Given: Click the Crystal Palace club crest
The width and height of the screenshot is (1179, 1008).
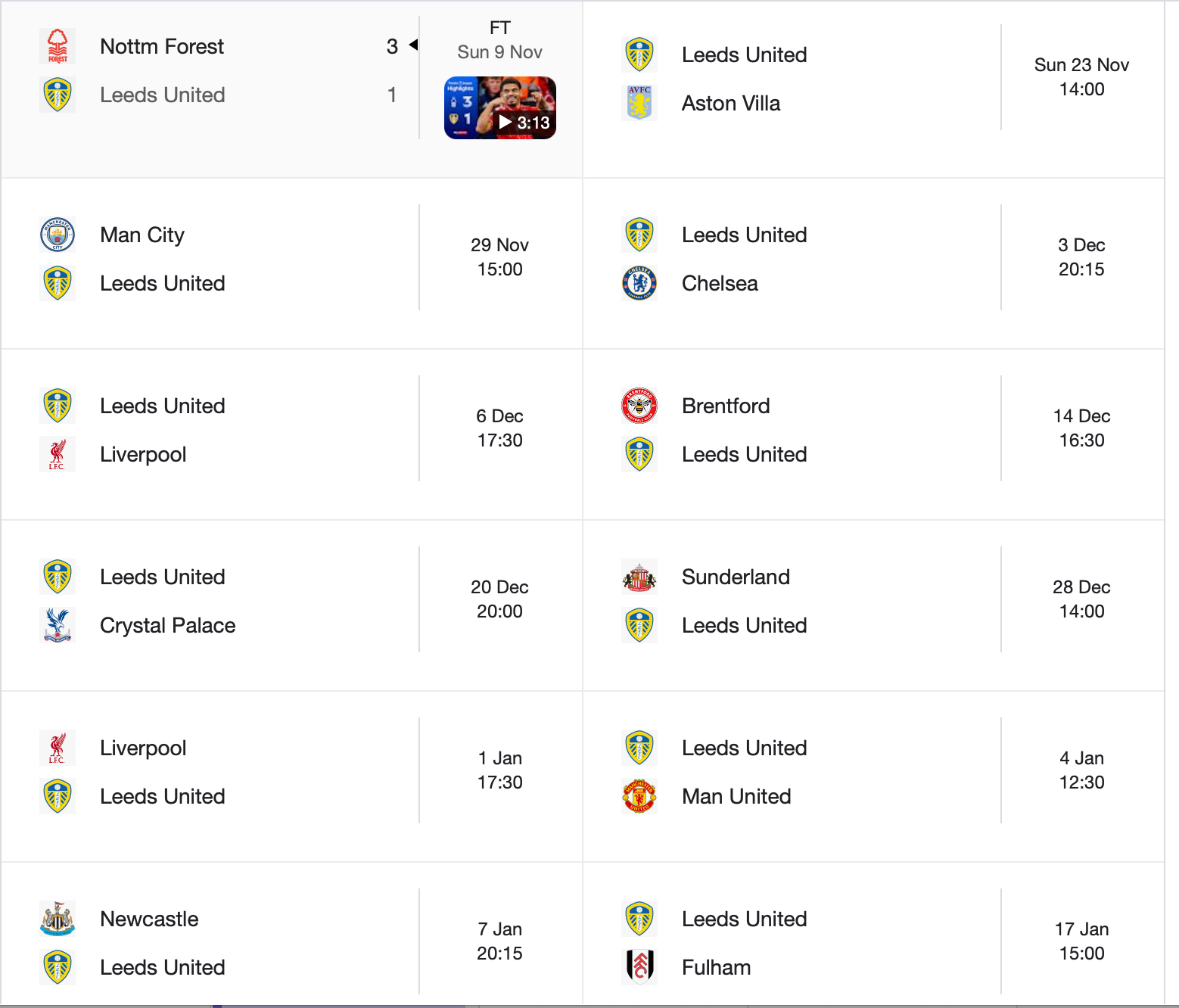Looking at the screenshot, I should point(58,625).
